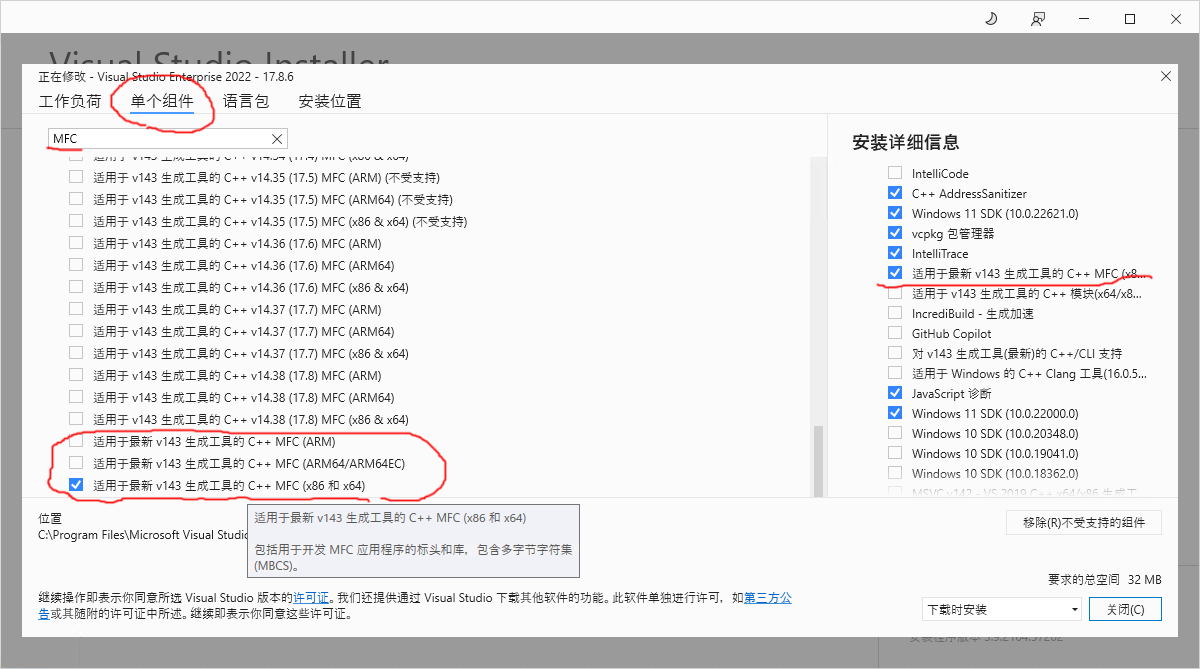Click 移除(R)不受支持的组件 button
The width and height of the screenshot is (1200, 669).
1084,522
